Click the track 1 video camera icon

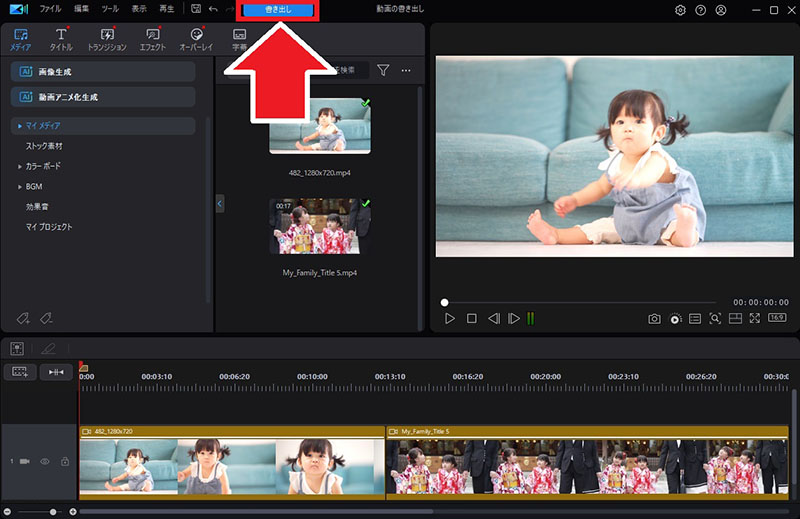(25, 461)
